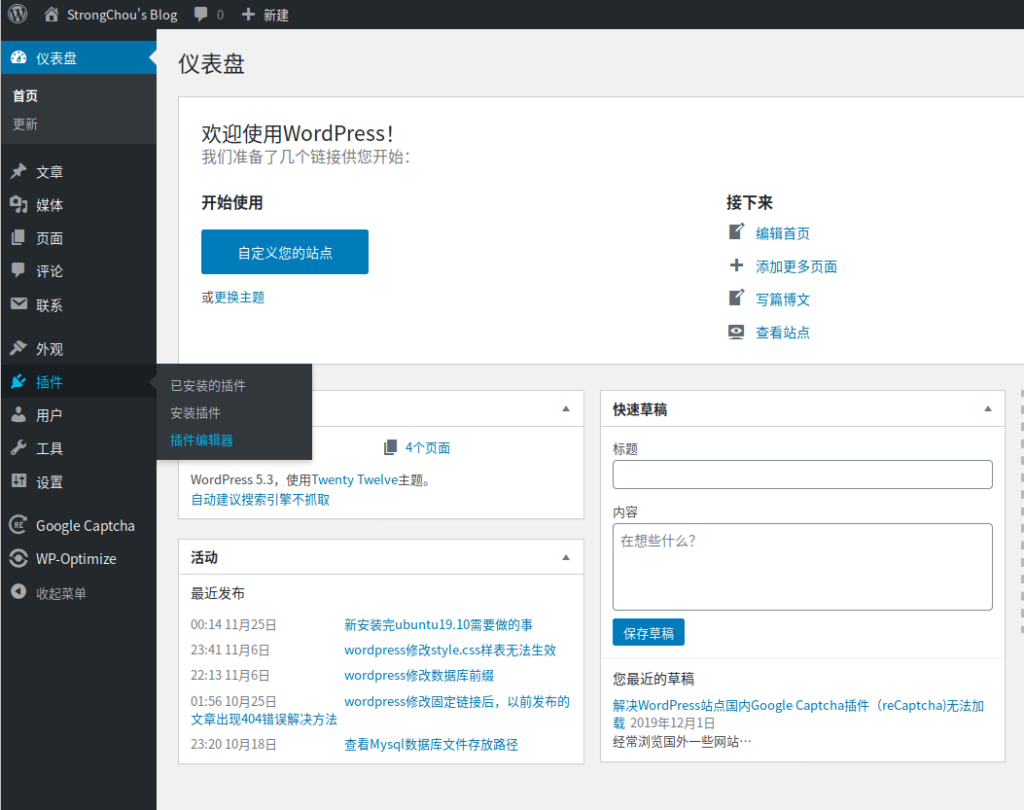Click the 媒体 media icon in sidebar
Image resolution: width=1024 pixels, height=810 pixels.
click(18, 204)
